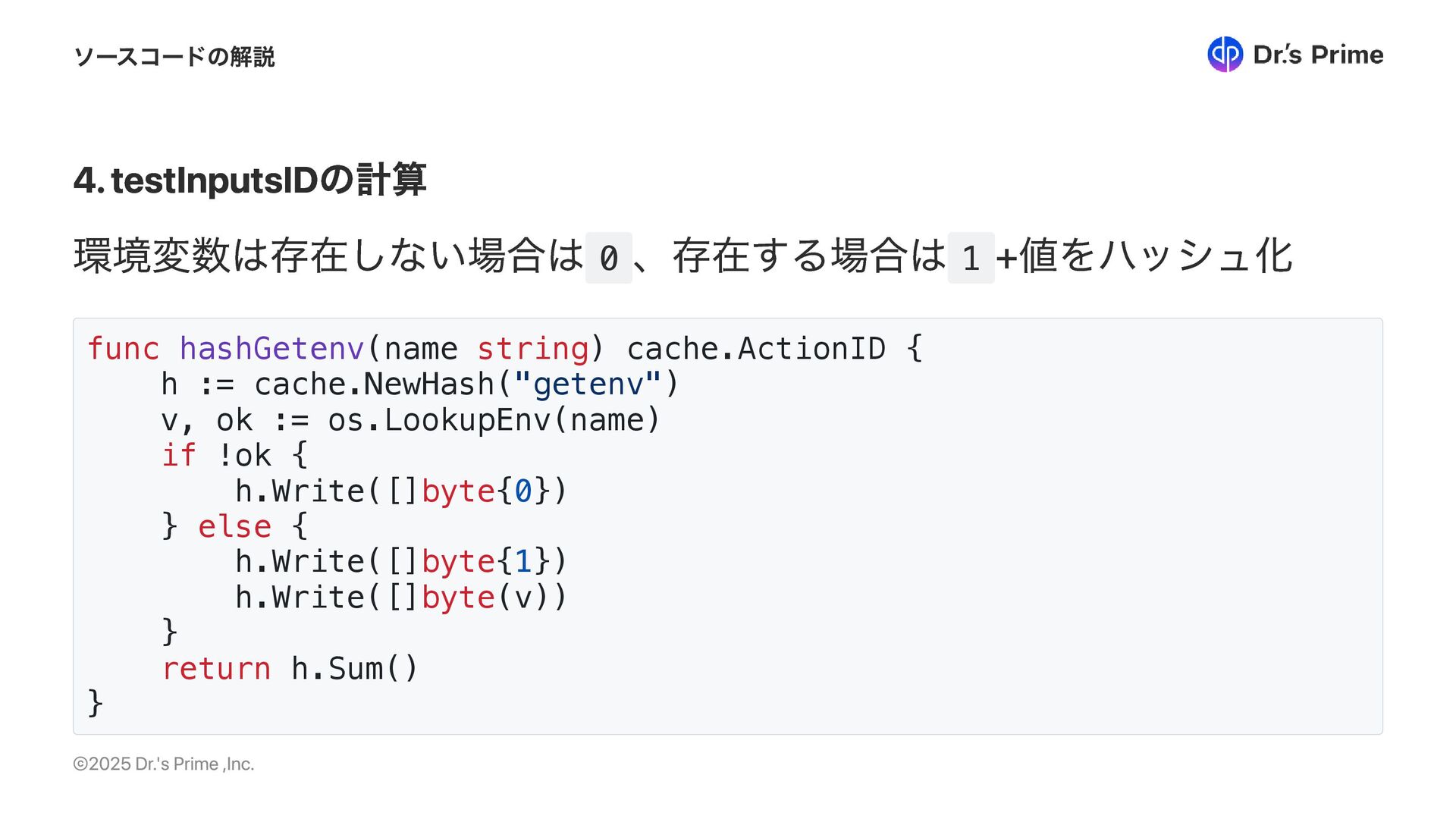This screenshot has height=819, width=1456.
Task: Click the return h.Sum() line
Action: [x=290, y=669]
